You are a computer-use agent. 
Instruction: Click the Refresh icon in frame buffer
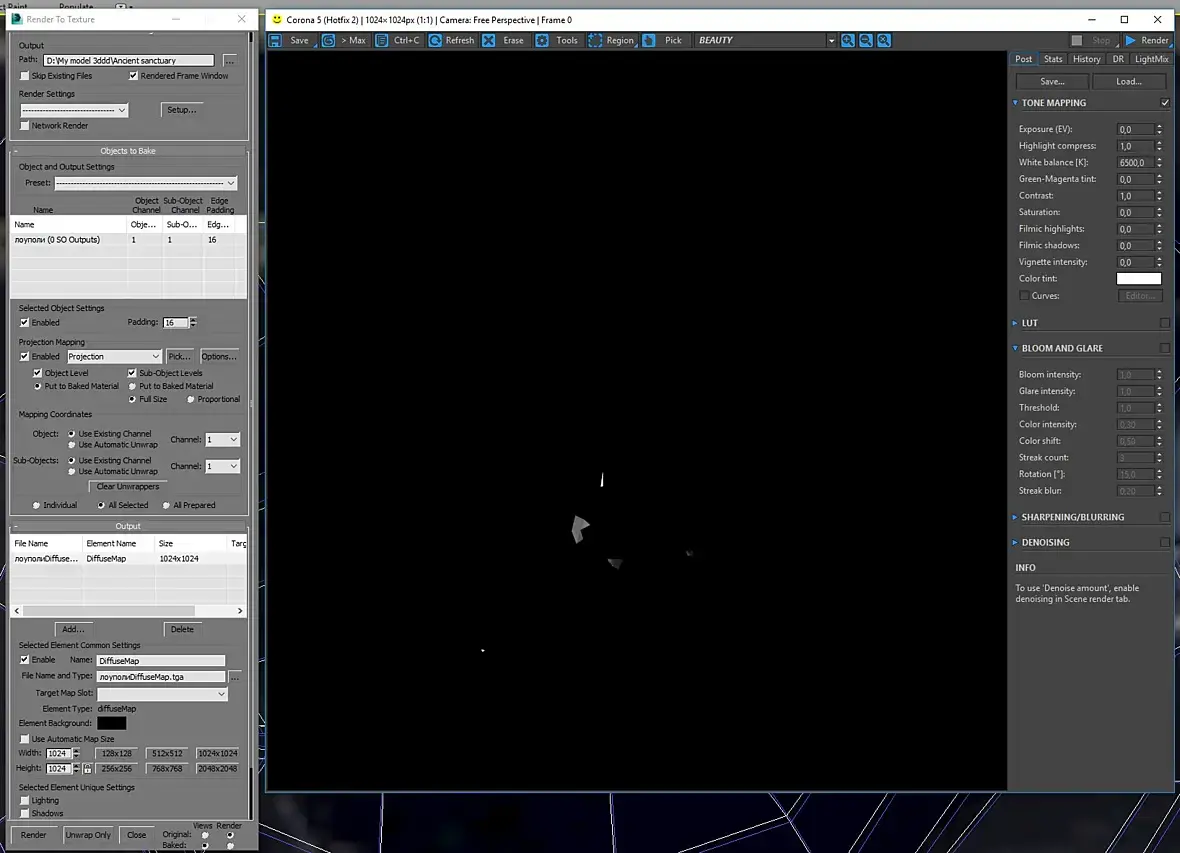pos(435,41)
